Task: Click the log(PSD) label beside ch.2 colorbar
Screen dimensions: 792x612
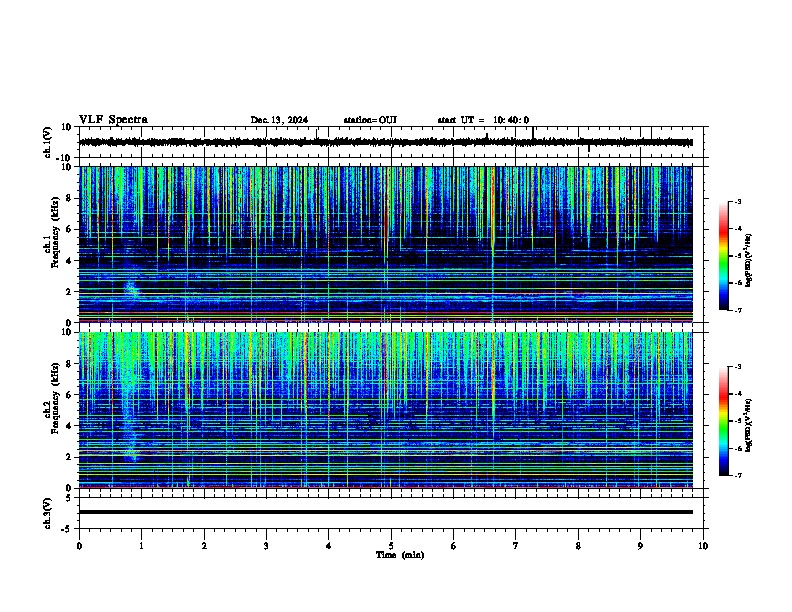Action: point(749,425)
